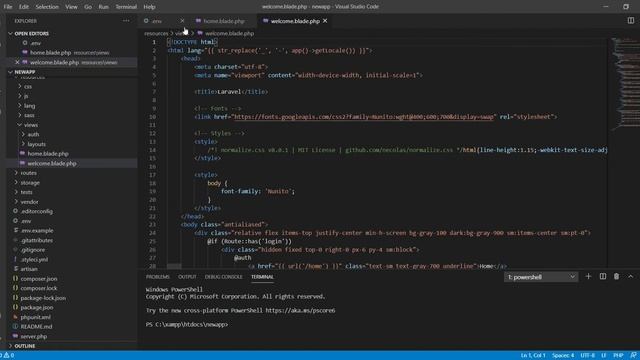Click Ln 1, Col 1 in status bar
Viewport: 640px width, 360px height.
pos(533,356)
